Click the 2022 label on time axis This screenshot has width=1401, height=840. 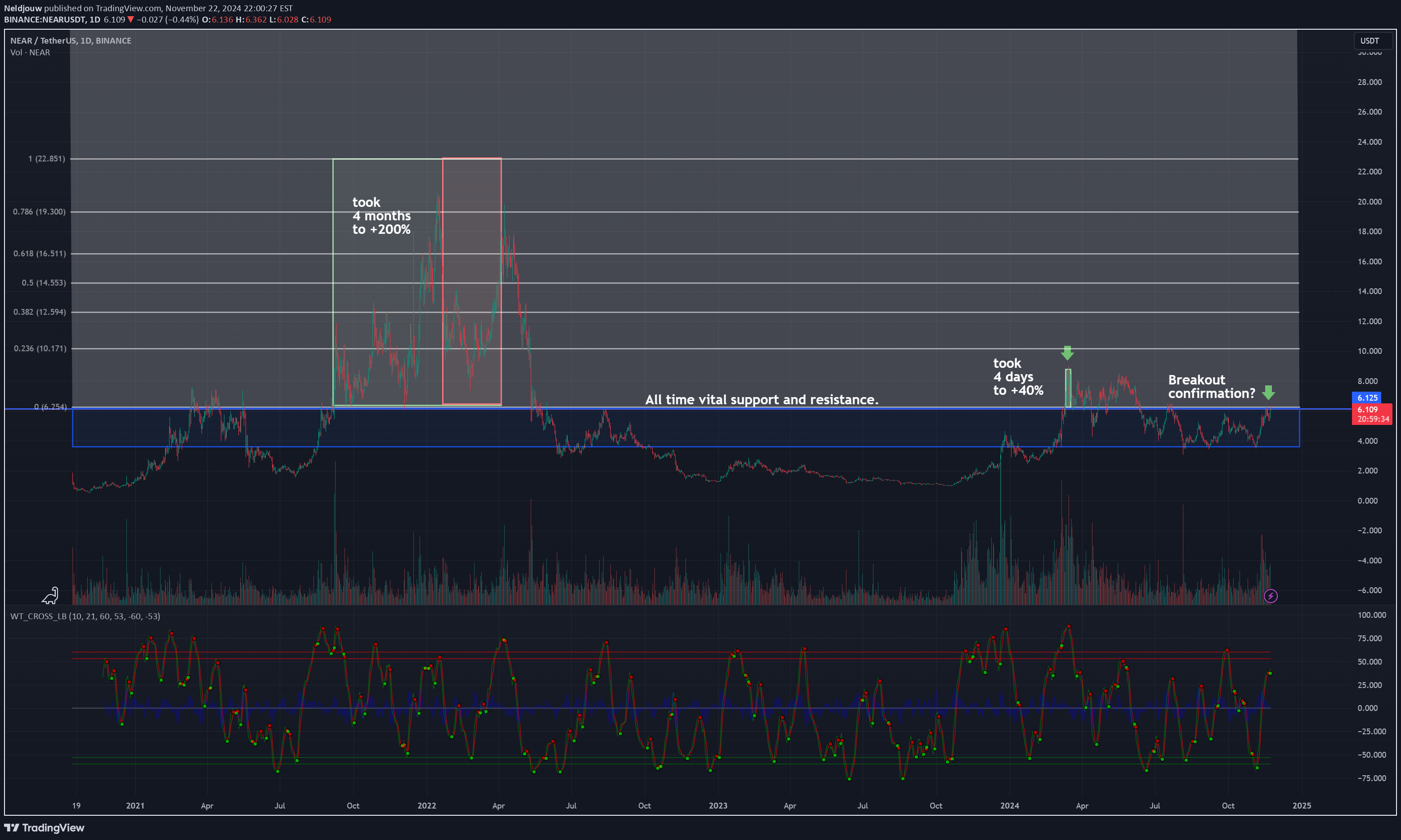[x=426, y=805]
